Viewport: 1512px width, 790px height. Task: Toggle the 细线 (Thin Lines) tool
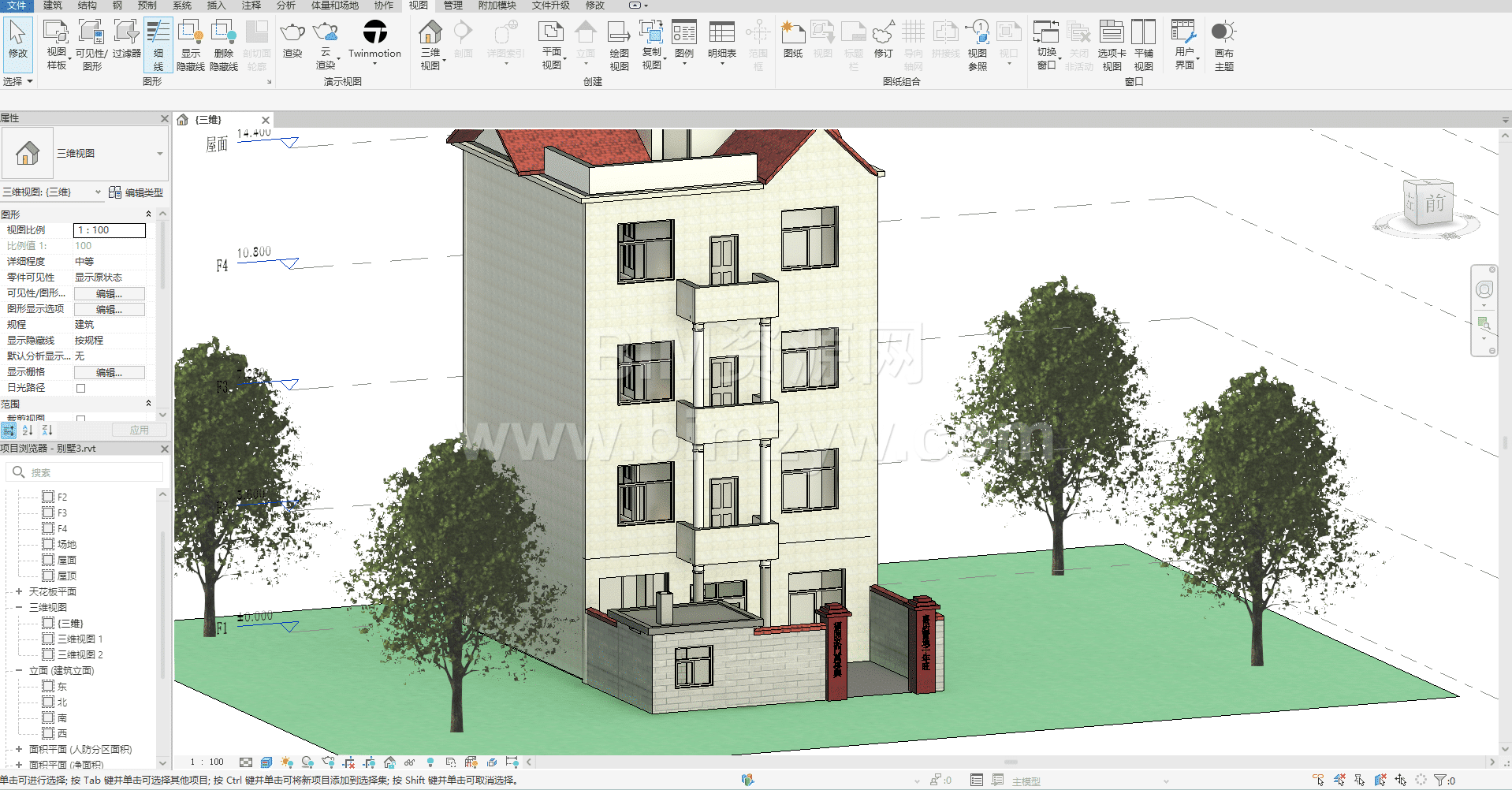point(158,44)
